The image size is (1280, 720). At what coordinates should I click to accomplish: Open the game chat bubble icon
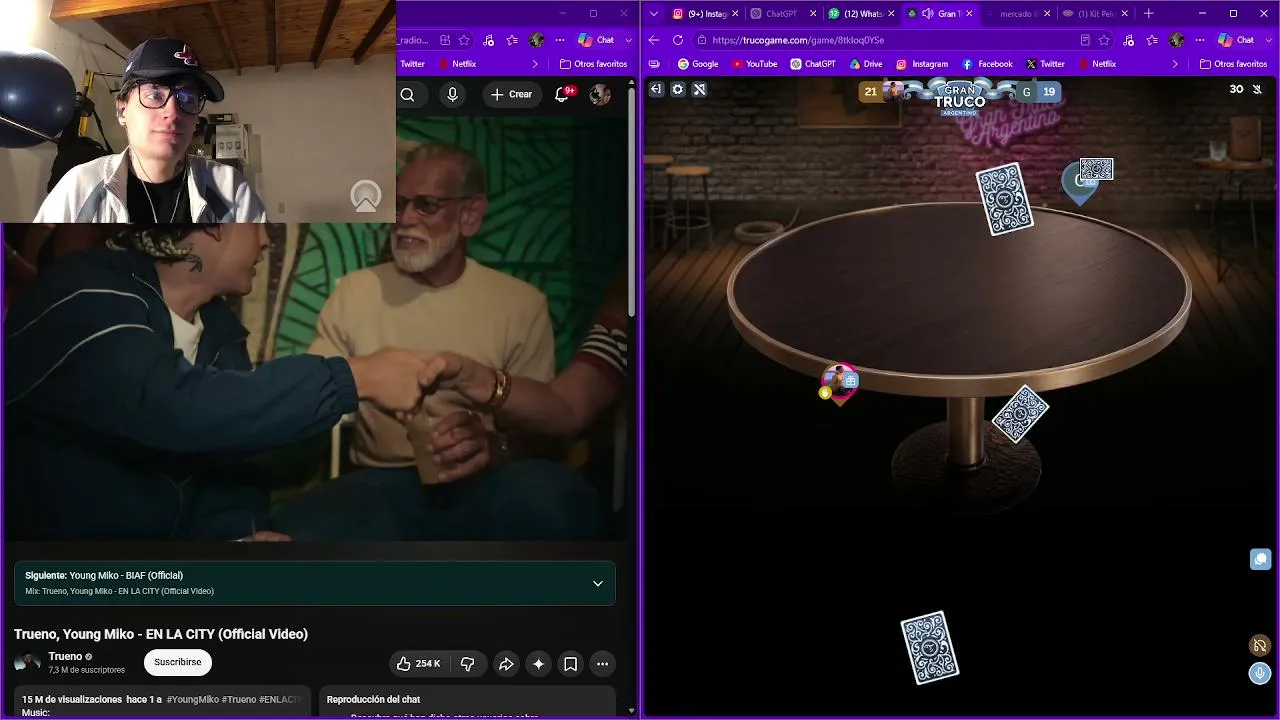click(x=1260, y=559)
